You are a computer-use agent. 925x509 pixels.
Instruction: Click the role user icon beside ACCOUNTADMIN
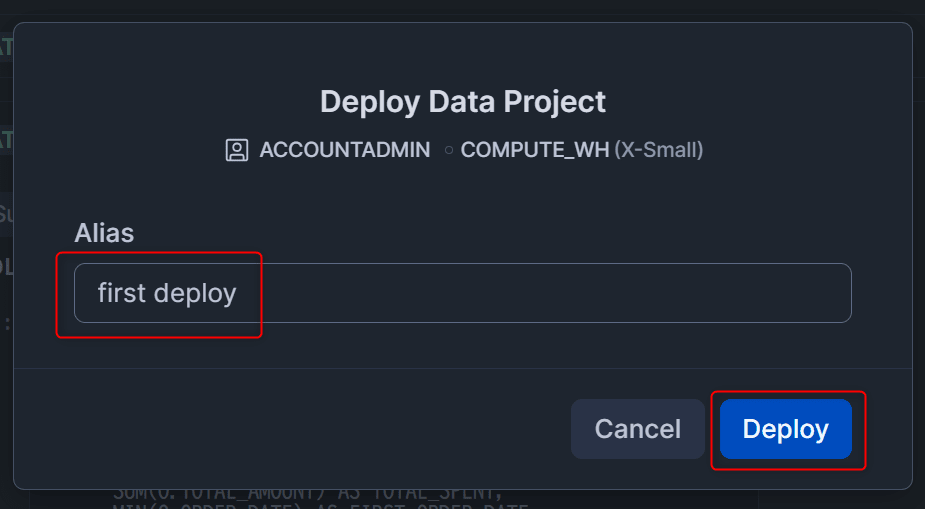pyautogui.click(x=237, y=150)
